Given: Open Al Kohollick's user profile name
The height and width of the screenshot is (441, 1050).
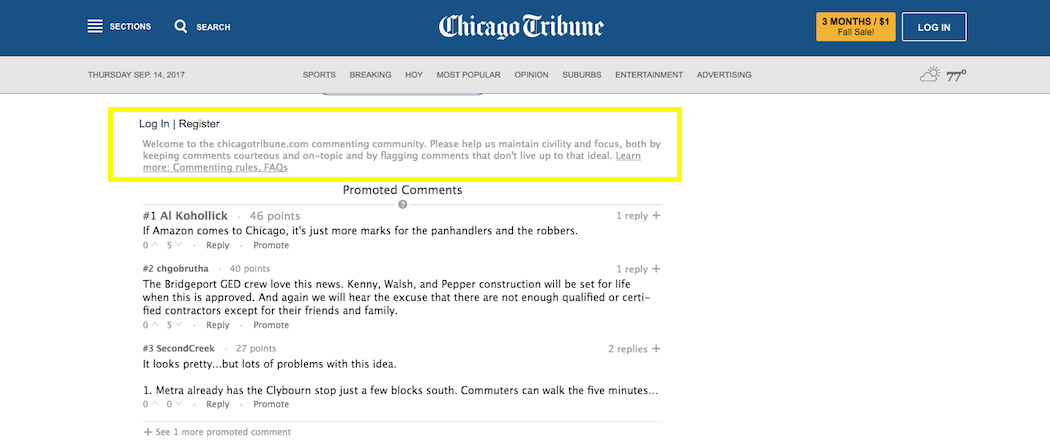Looking at the screenshot, I should 194,215.
